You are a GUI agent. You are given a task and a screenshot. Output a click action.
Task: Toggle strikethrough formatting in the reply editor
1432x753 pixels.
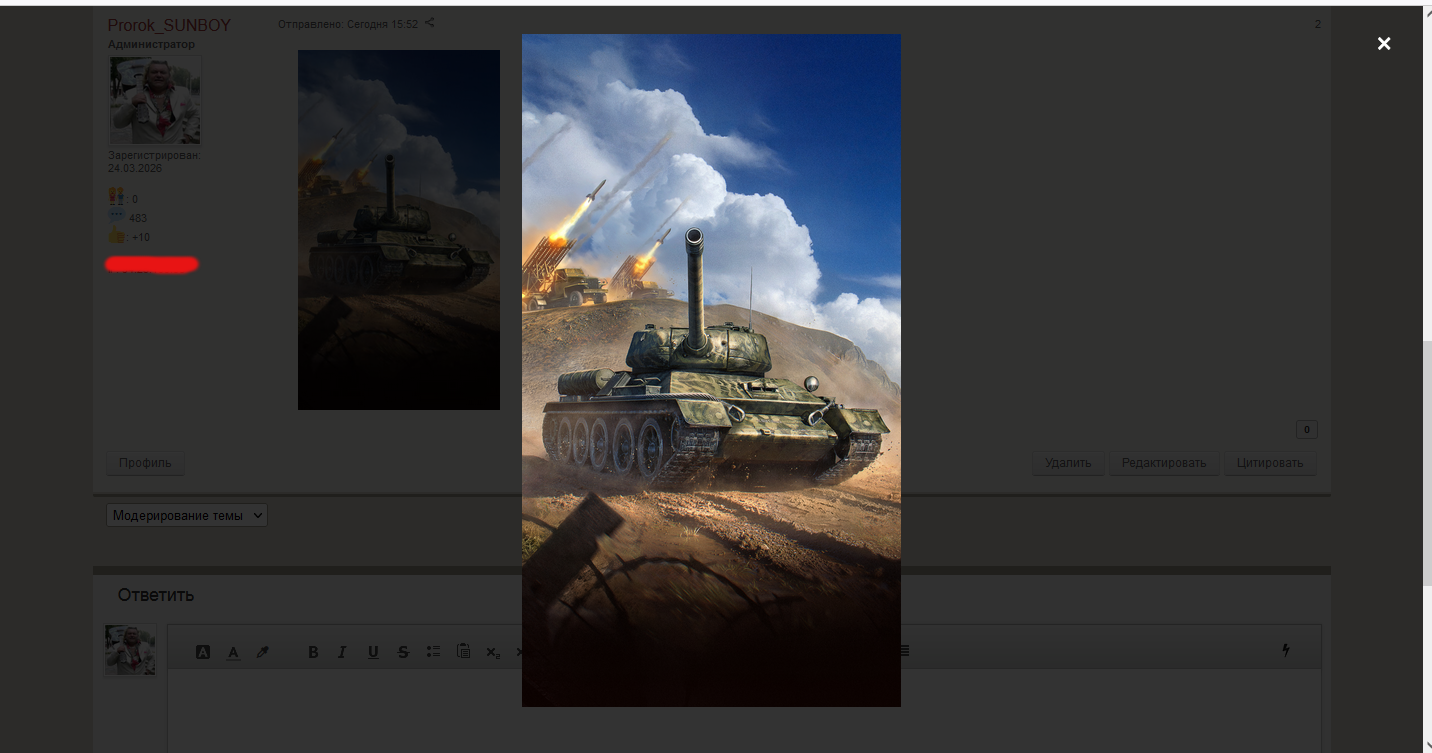tap(403, 652)
